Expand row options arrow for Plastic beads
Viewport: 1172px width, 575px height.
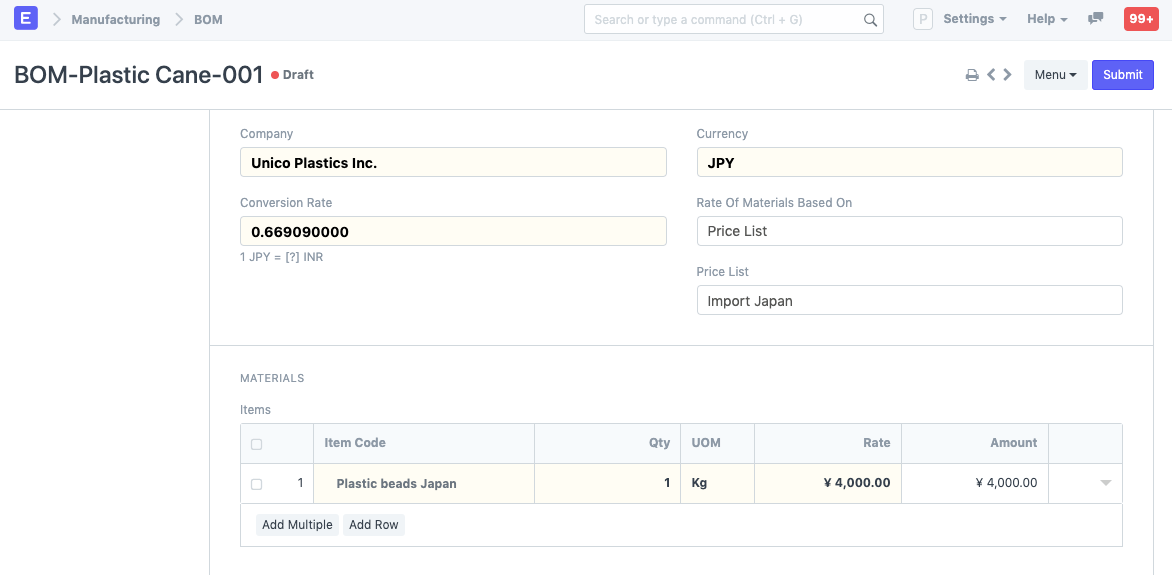pos(1105,483)
